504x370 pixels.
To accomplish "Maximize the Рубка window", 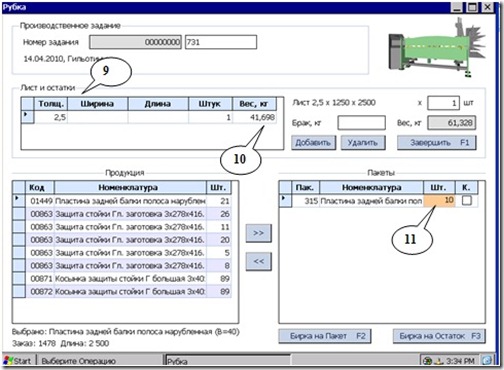I will click(x=472, y=7).
